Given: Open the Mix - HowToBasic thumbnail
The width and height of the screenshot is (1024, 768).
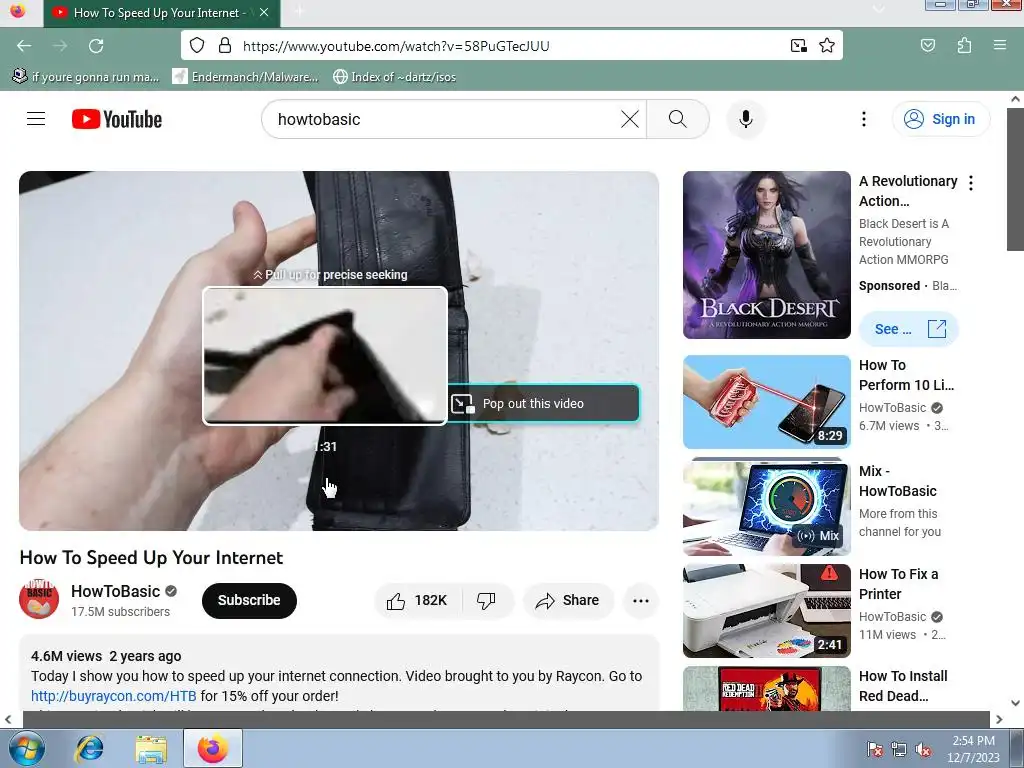Looking at the screenshot, I should 767,507.
